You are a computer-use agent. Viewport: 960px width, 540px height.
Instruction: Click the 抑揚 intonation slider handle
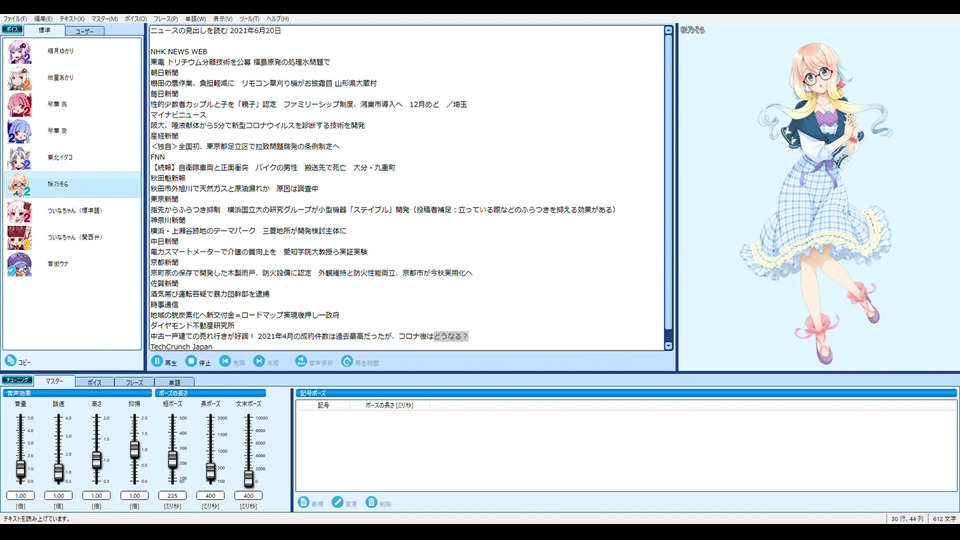click(135, 450)
